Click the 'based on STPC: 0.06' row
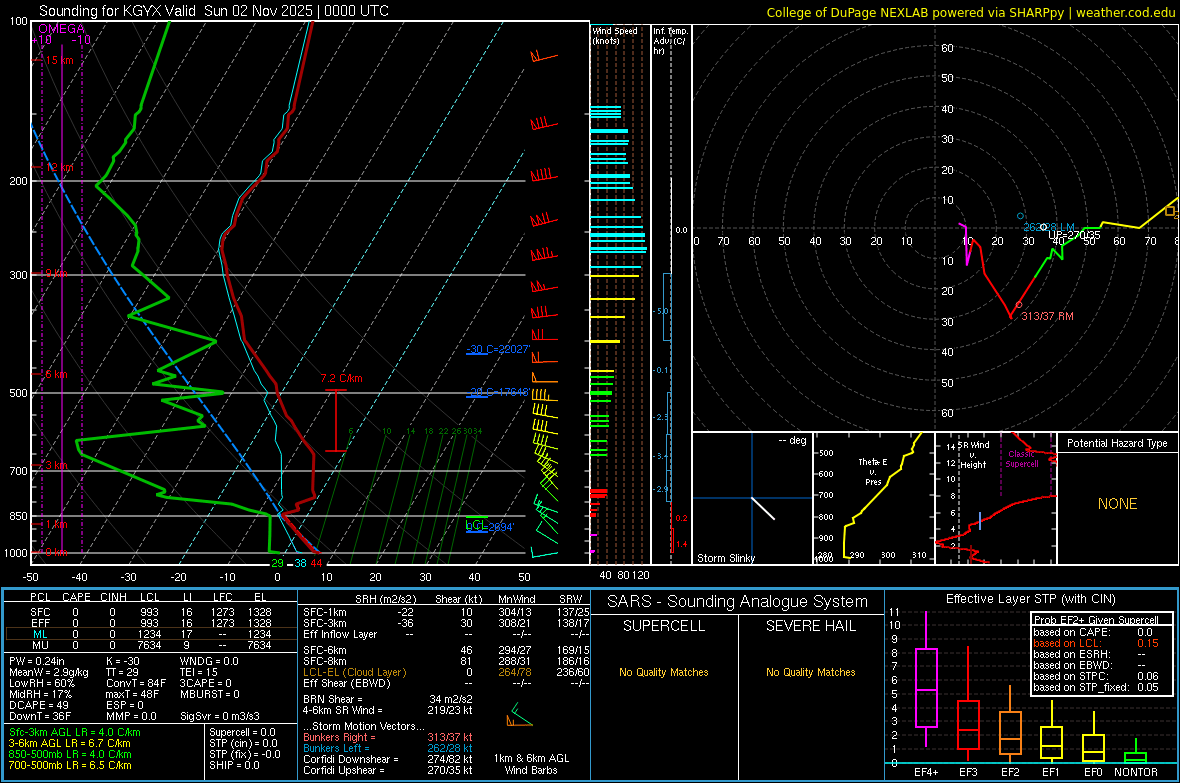The width and height of the screenshot is (1180, 783). click(1096, 676)
